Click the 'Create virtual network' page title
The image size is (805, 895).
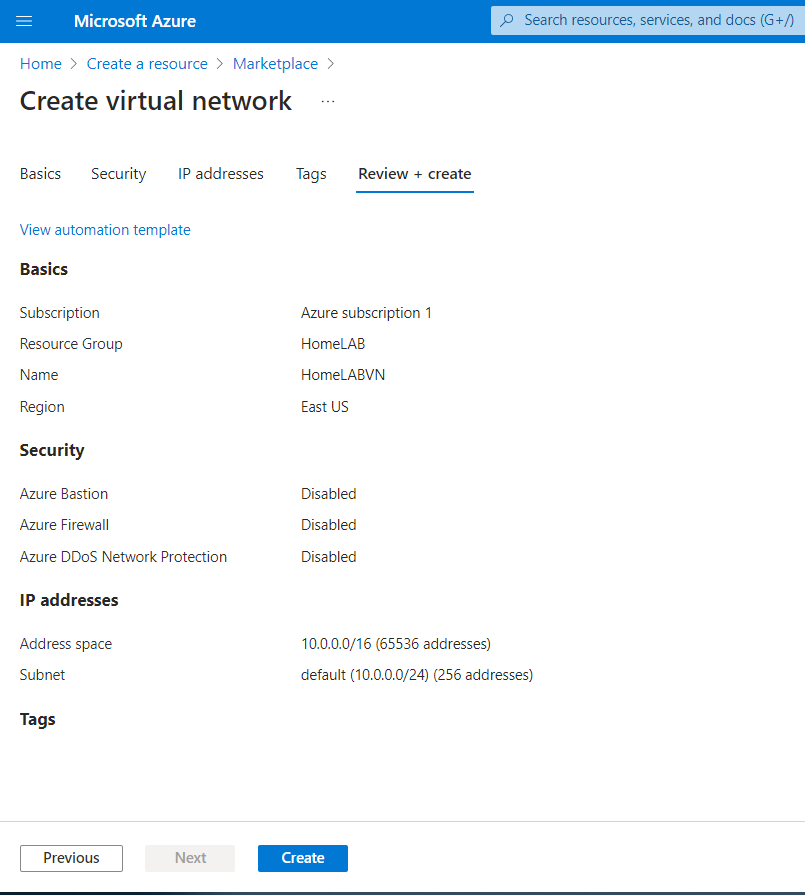point(155,101)
